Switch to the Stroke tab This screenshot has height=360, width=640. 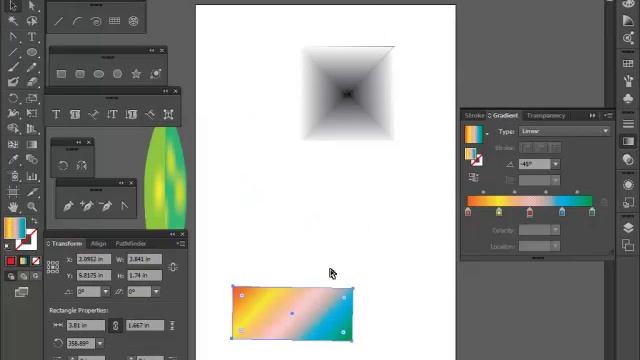point(474,116)
